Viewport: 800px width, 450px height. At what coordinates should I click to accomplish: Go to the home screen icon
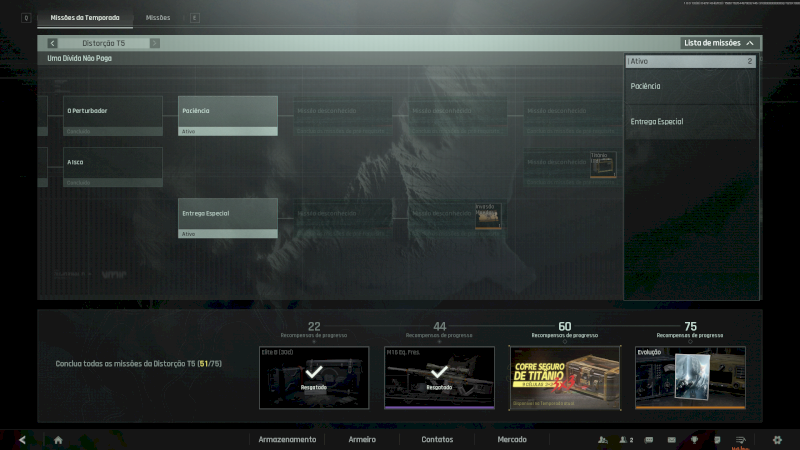pyautogui.click(x=58, y=439)
